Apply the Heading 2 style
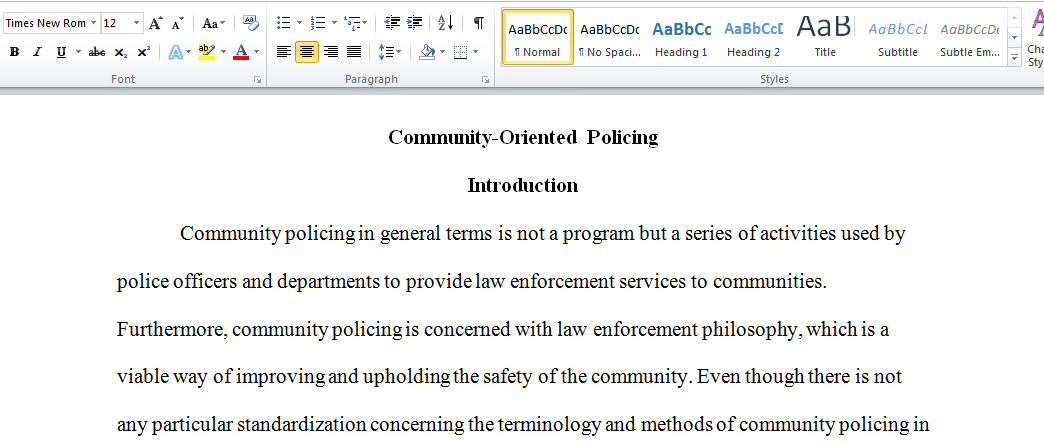The image size is (1044, 446). click(x=753, y=37)
